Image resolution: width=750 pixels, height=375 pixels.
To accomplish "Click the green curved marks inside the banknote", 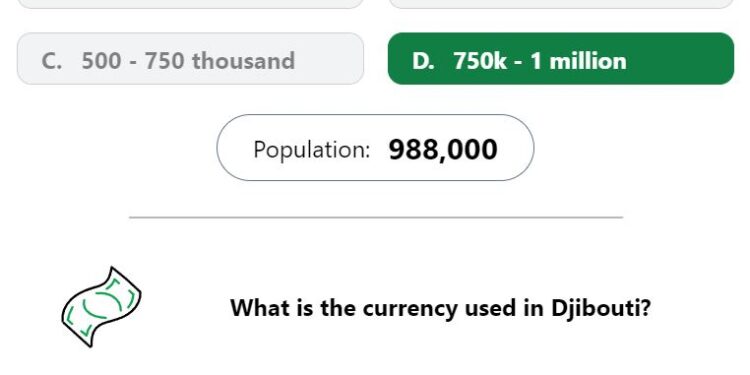I will [x=101, y=305].
